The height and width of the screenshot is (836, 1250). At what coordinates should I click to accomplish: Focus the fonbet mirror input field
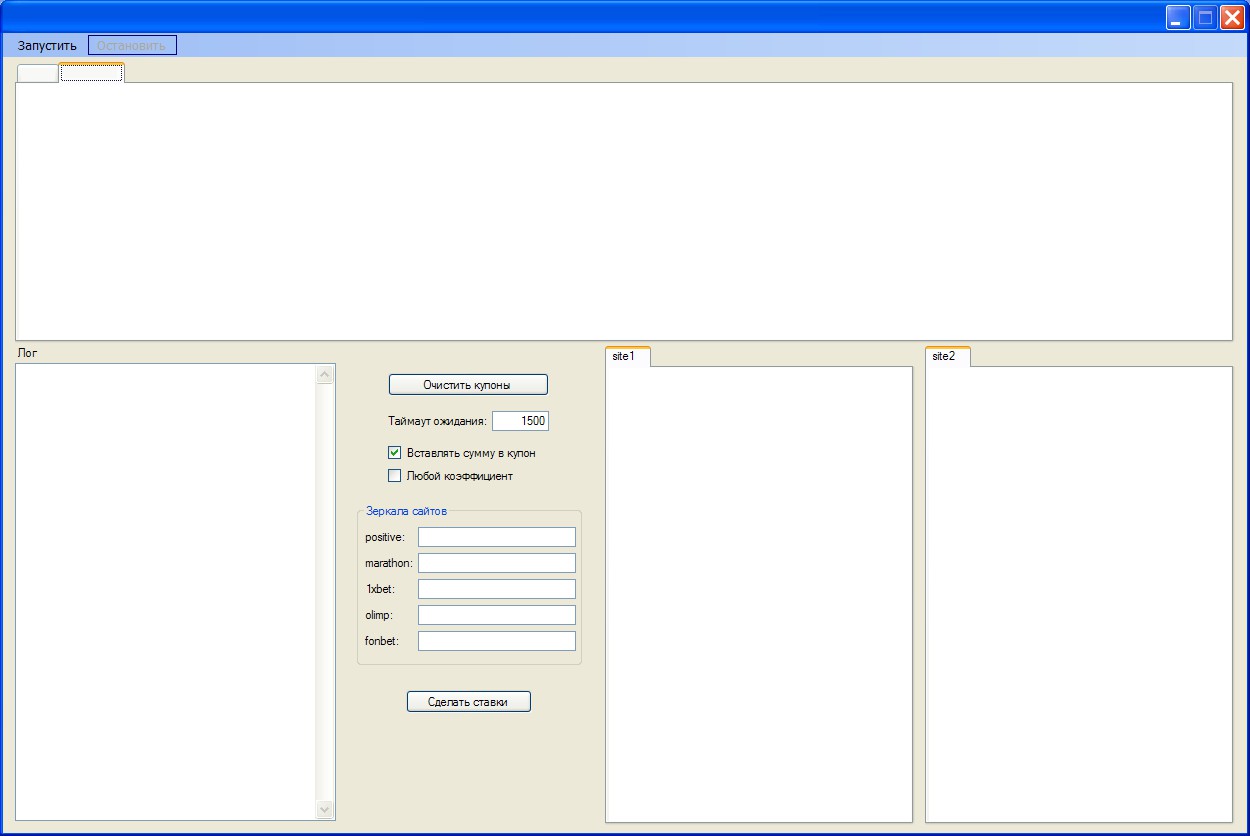coord(497,641)
